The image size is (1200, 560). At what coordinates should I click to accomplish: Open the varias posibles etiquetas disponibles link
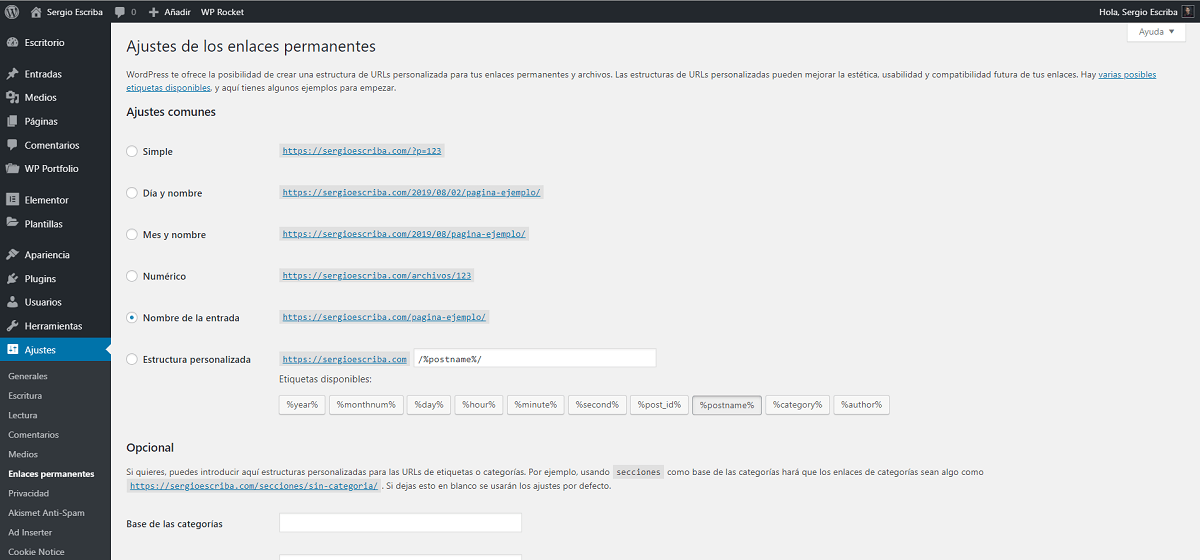[x=1127, y=75]
